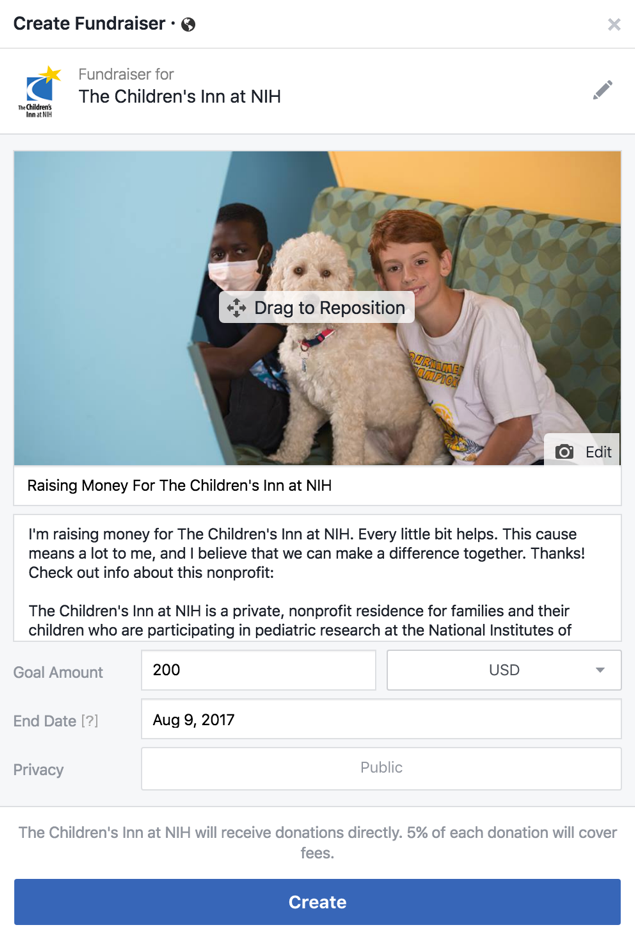This screenshot has width=635, height=938.
Task: Click the camera icon on cover photo
Action: 564,452
